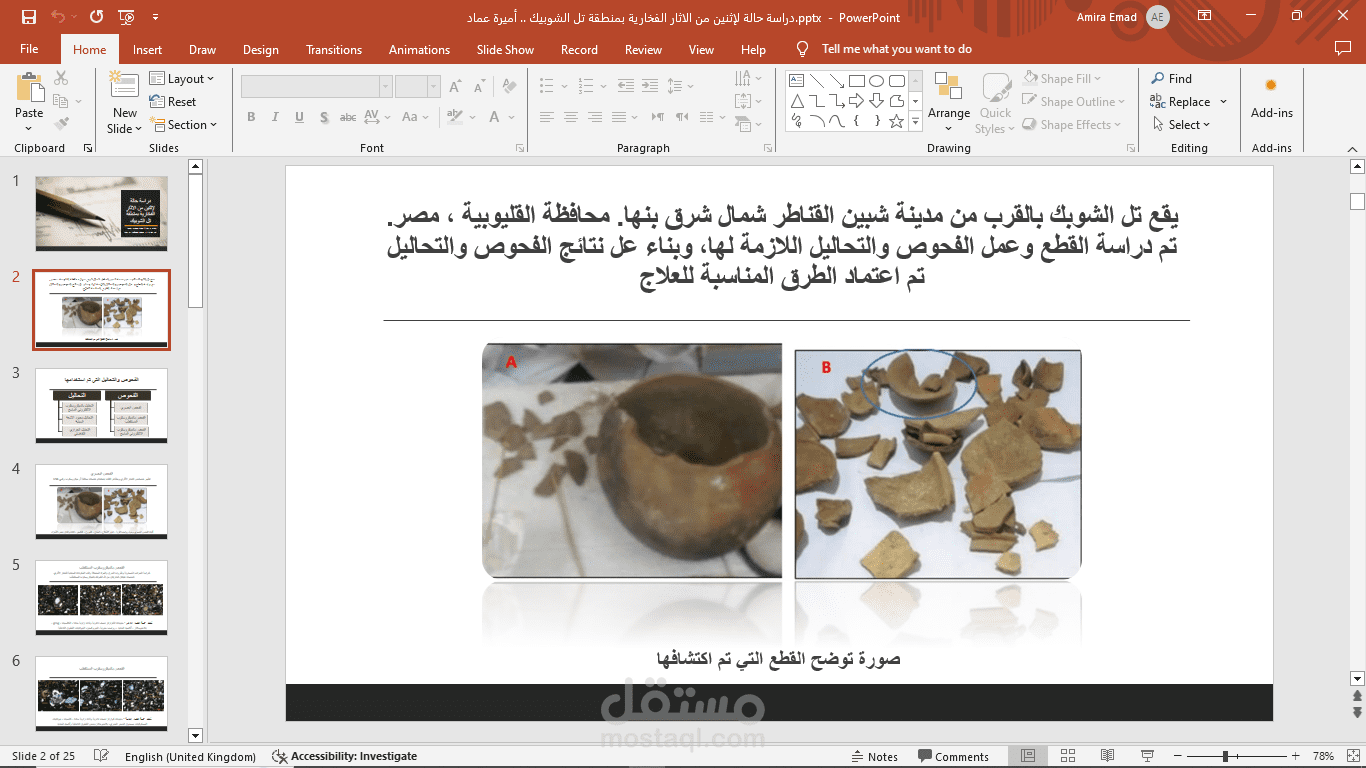Open the Layout dropdown

[x=181, y=78]
